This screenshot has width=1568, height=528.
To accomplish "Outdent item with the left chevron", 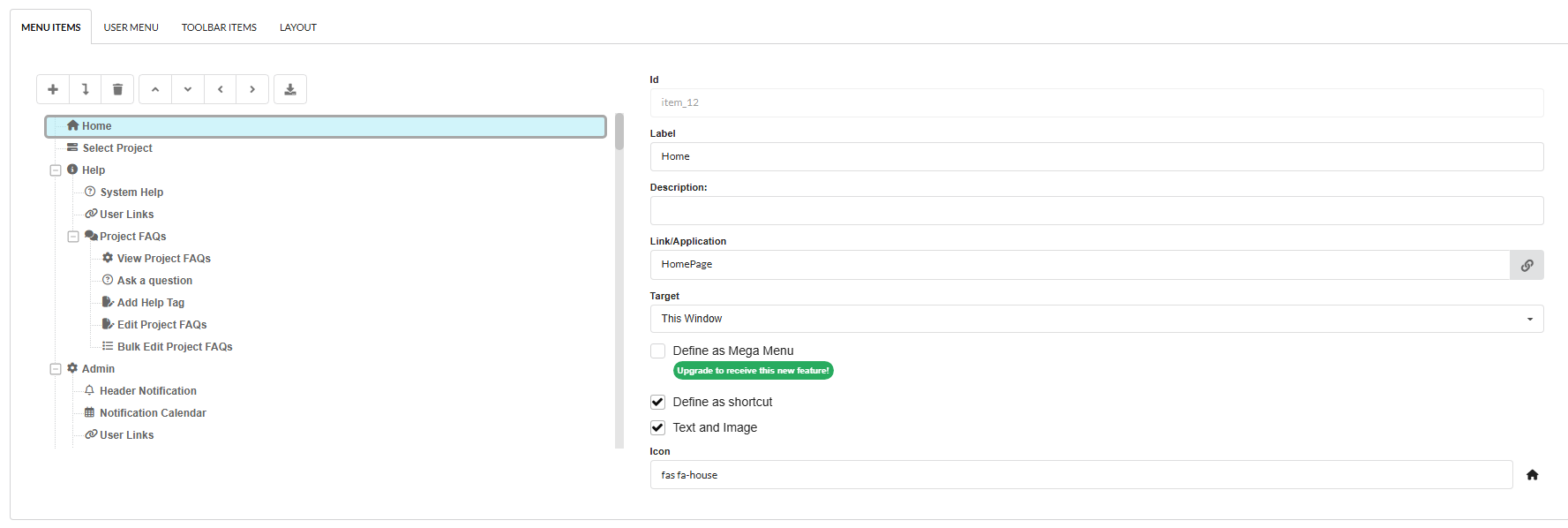I will pos(221,89).
